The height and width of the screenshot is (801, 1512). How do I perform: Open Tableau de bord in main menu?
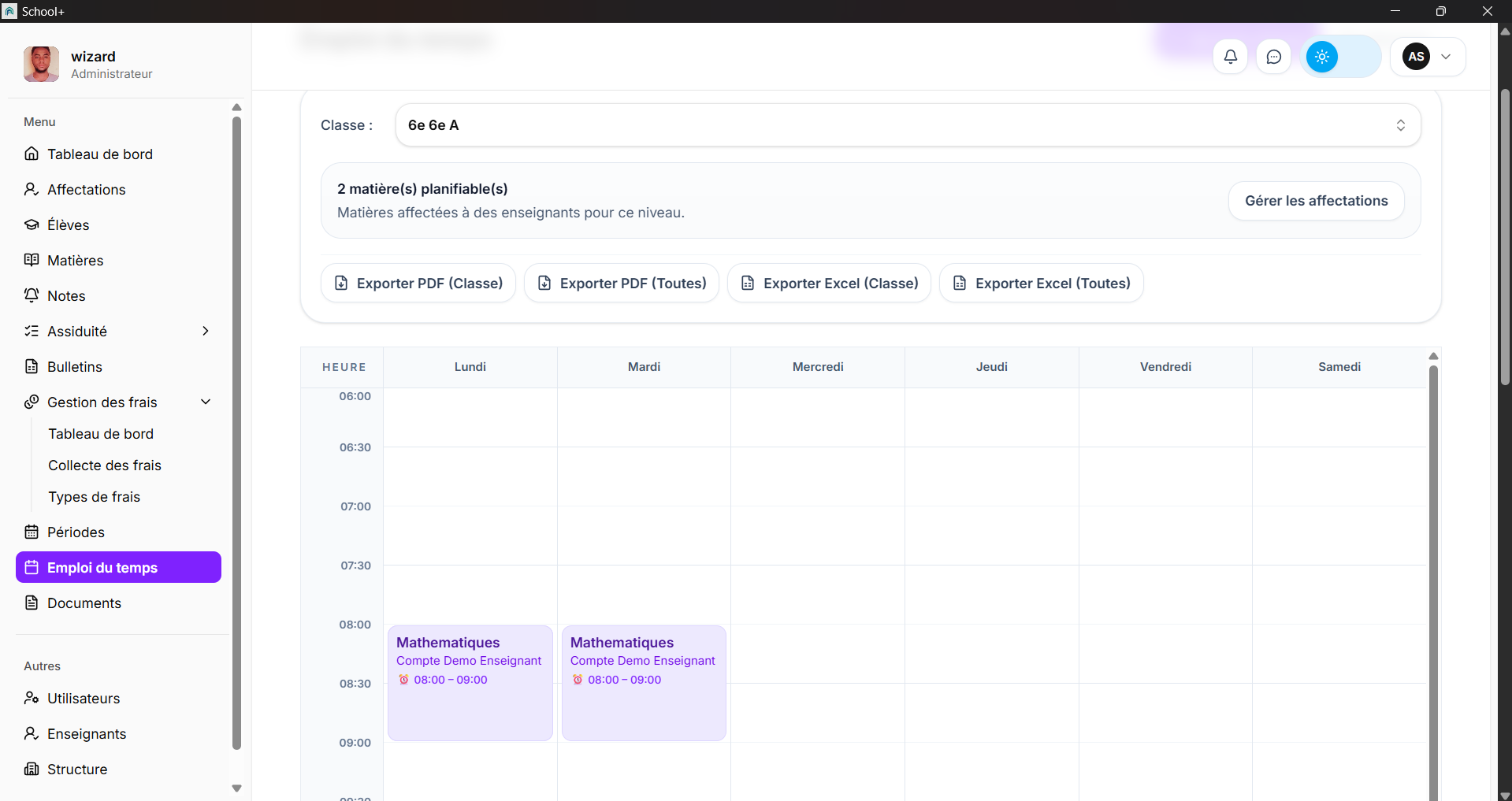click(x=118, y=154)
